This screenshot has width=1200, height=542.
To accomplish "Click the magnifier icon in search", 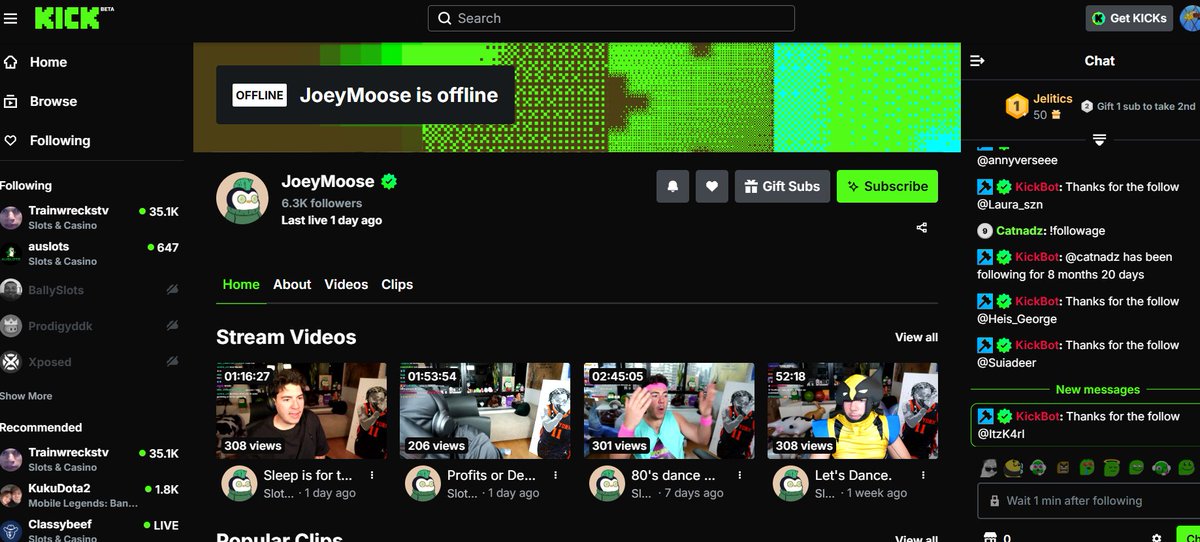I will point(445,18).
